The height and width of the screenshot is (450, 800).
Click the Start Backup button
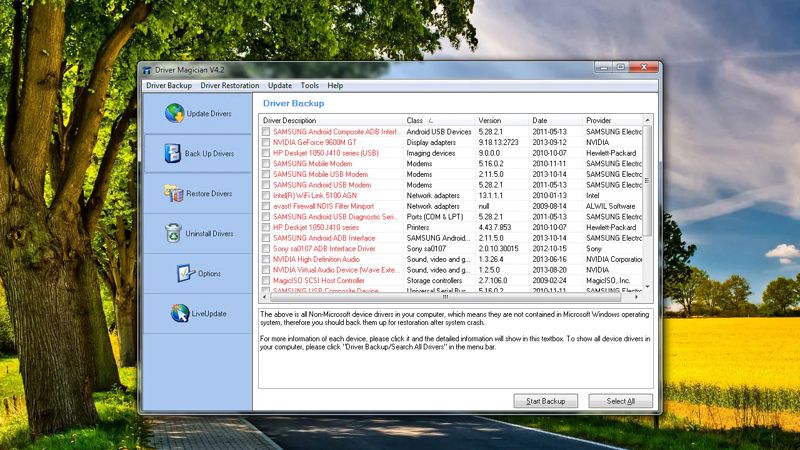pyautogui.click(x=545, y=401)
